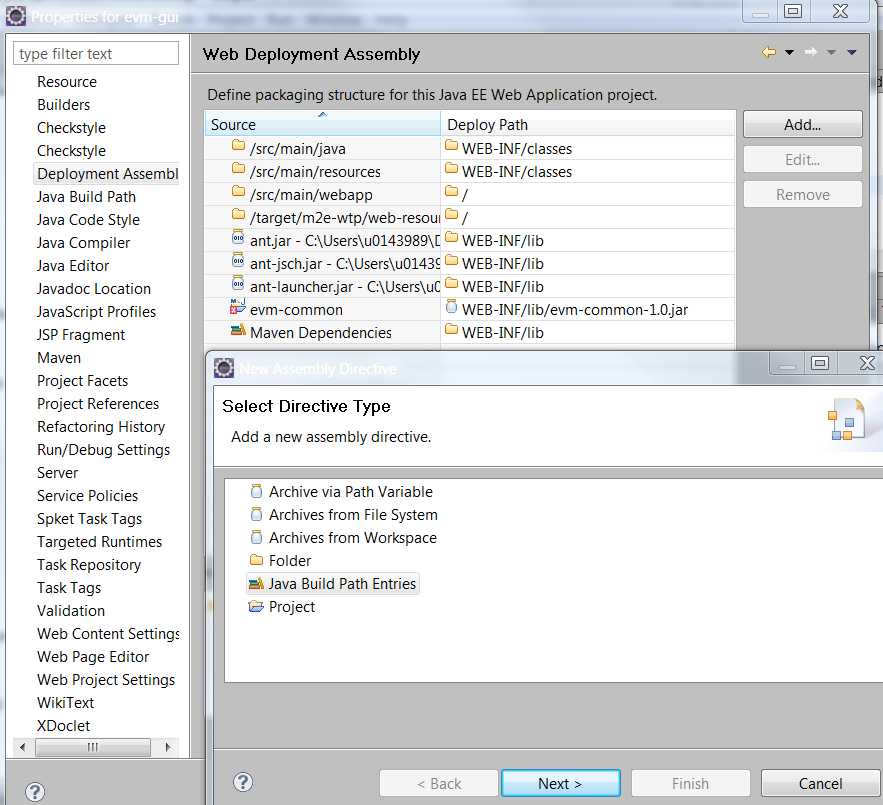883x805 pixels.
Task: Click the Java Build Path Entries icon
Action: pyautogui.click(x=256, y=584)
